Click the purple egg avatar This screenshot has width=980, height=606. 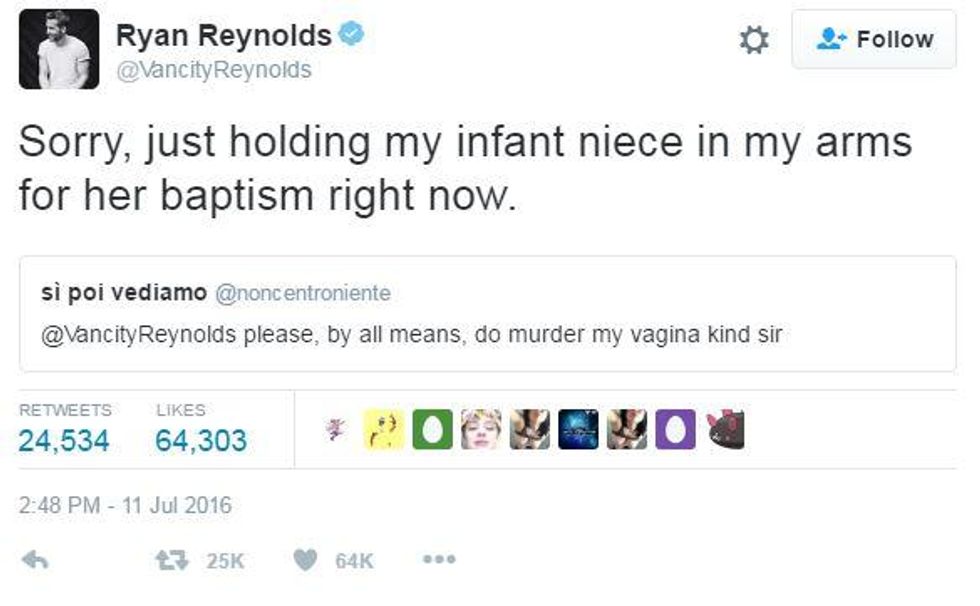click(676, 430)
